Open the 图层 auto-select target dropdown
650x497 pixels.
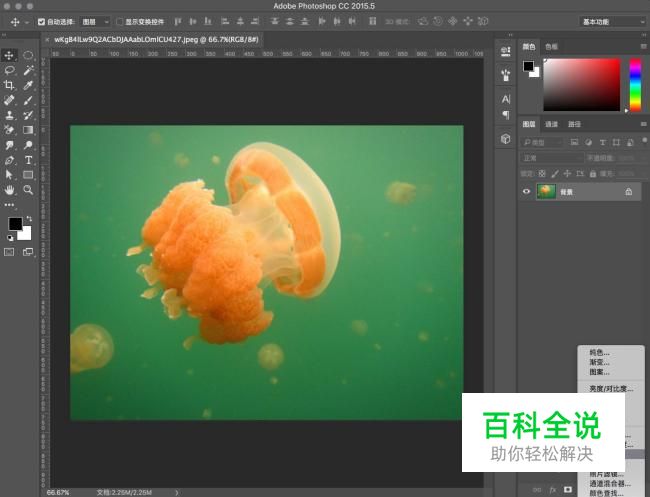(x=95, y=21)
